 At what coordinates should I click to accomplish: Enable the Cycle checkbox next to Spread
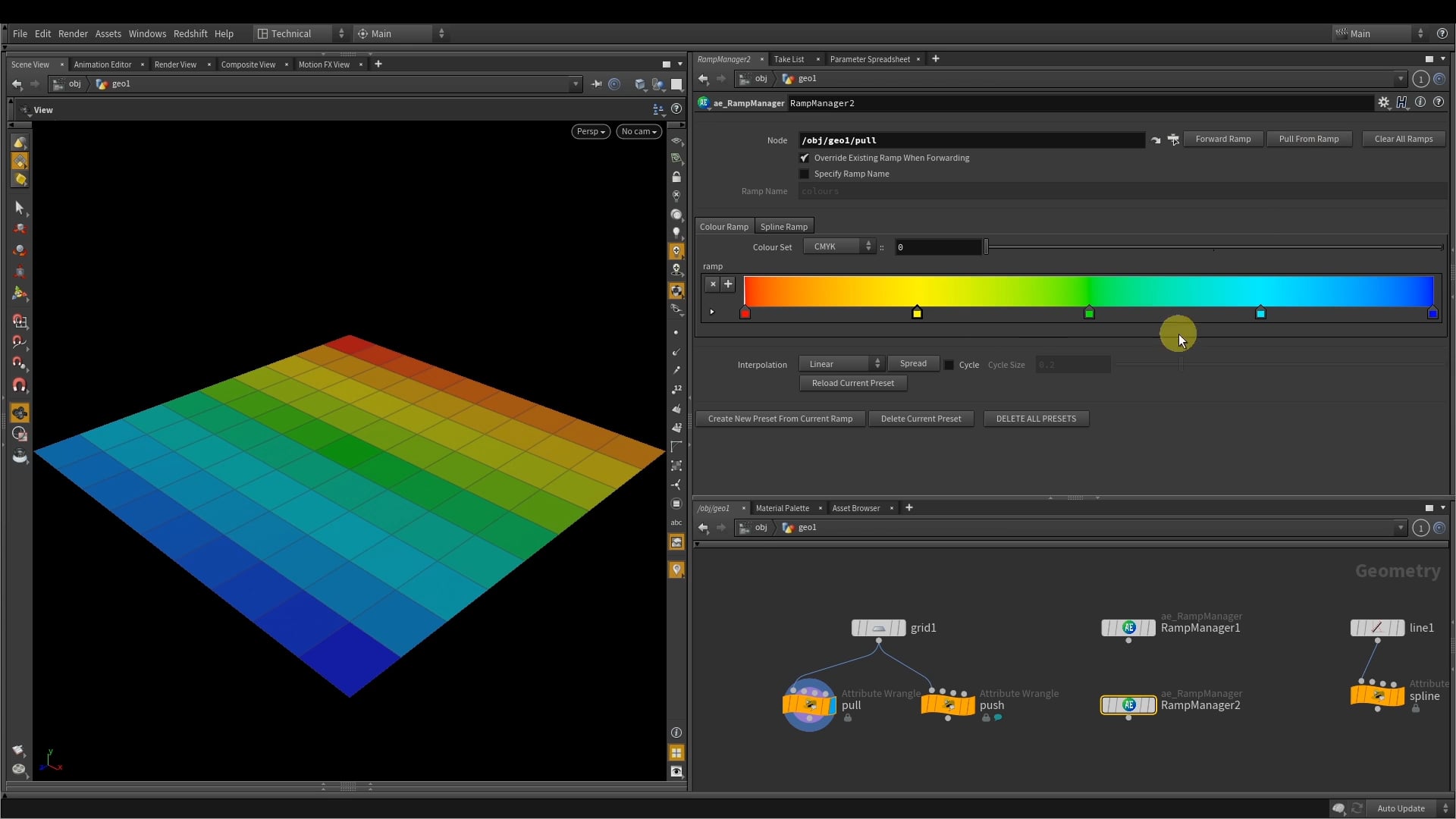click(x=949, y=365)
